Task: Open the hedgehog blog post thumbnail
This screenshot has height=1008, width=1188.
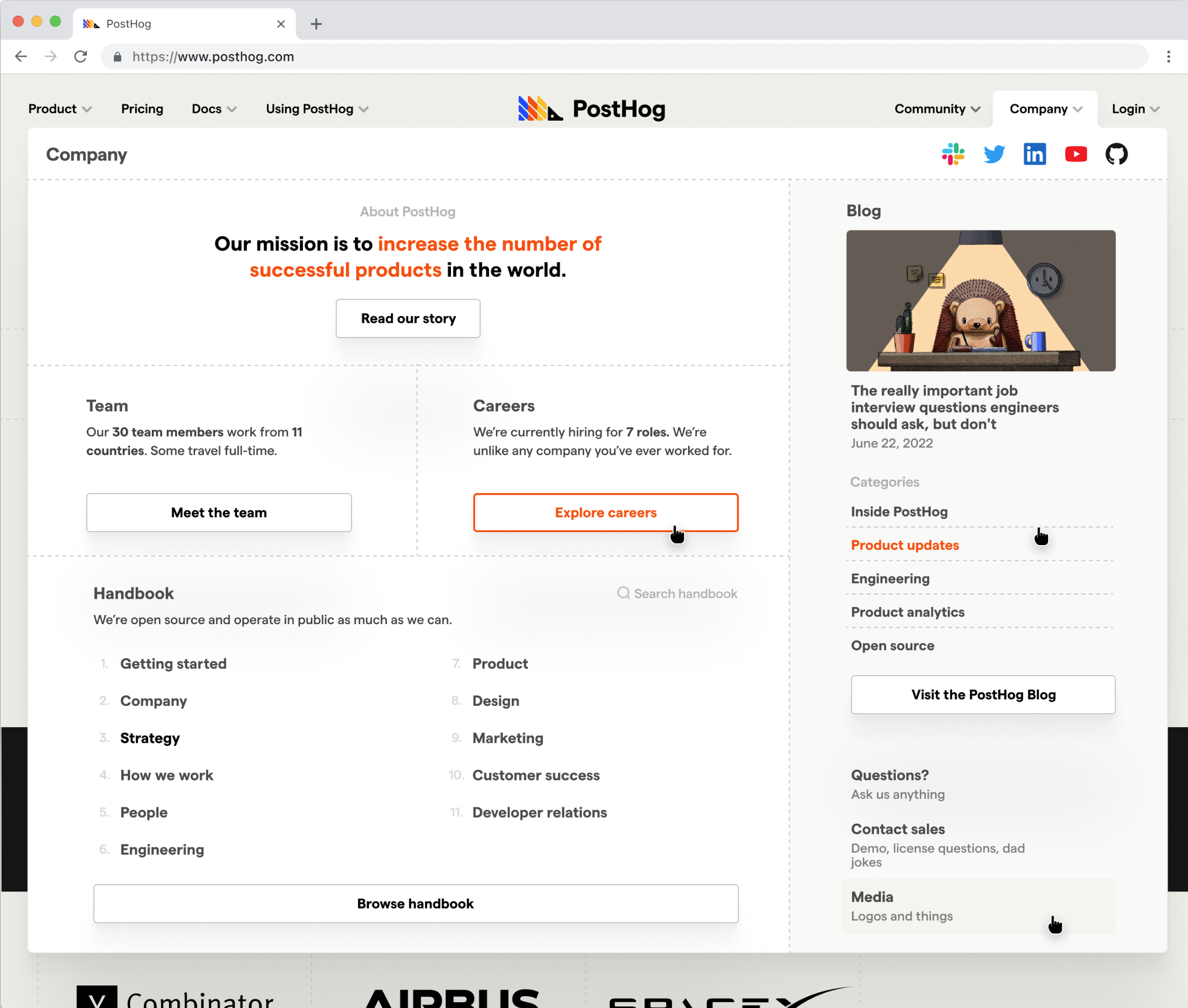Action: (x=980, y=301)
